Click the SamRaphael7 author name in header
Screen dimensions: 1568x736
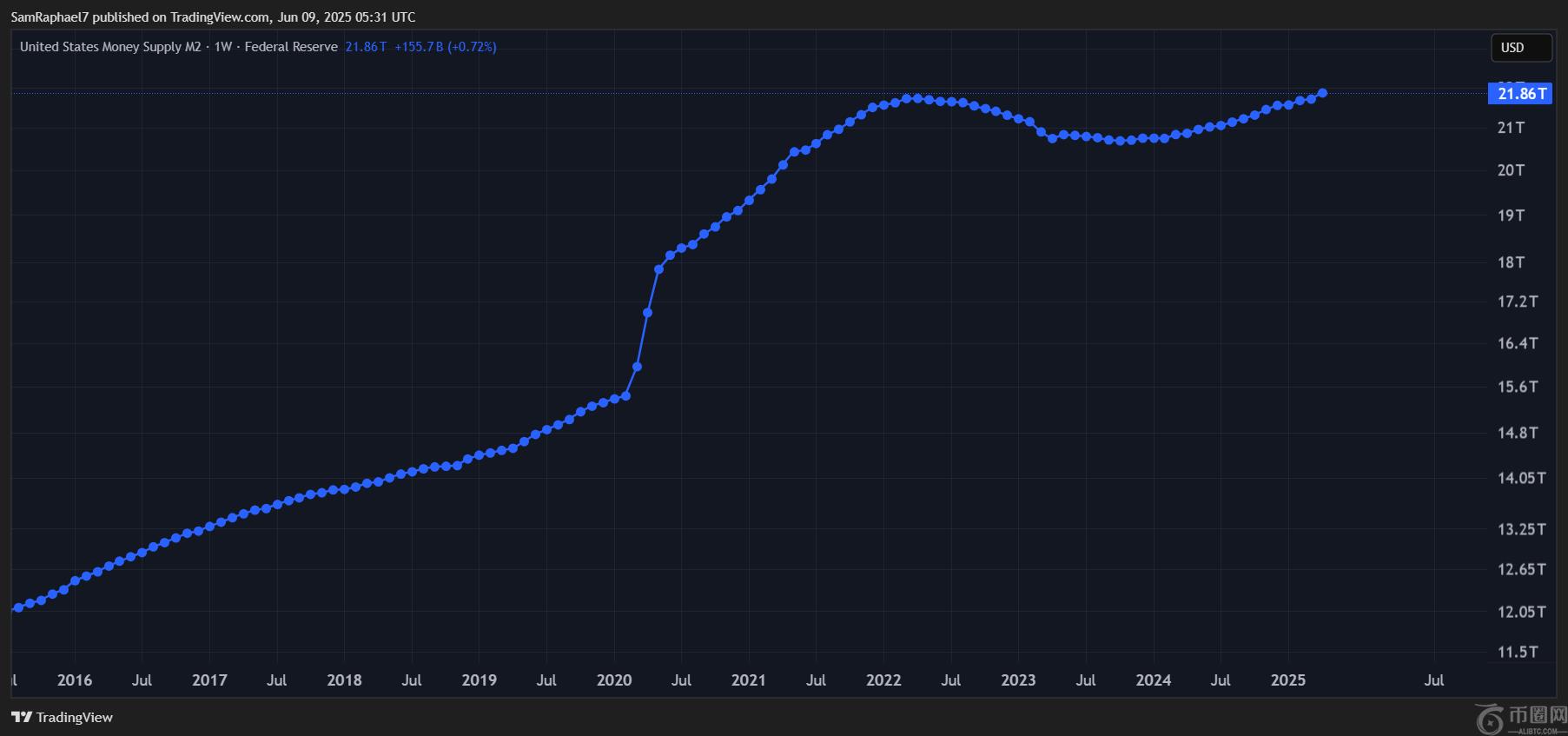[x=50, y=17]
